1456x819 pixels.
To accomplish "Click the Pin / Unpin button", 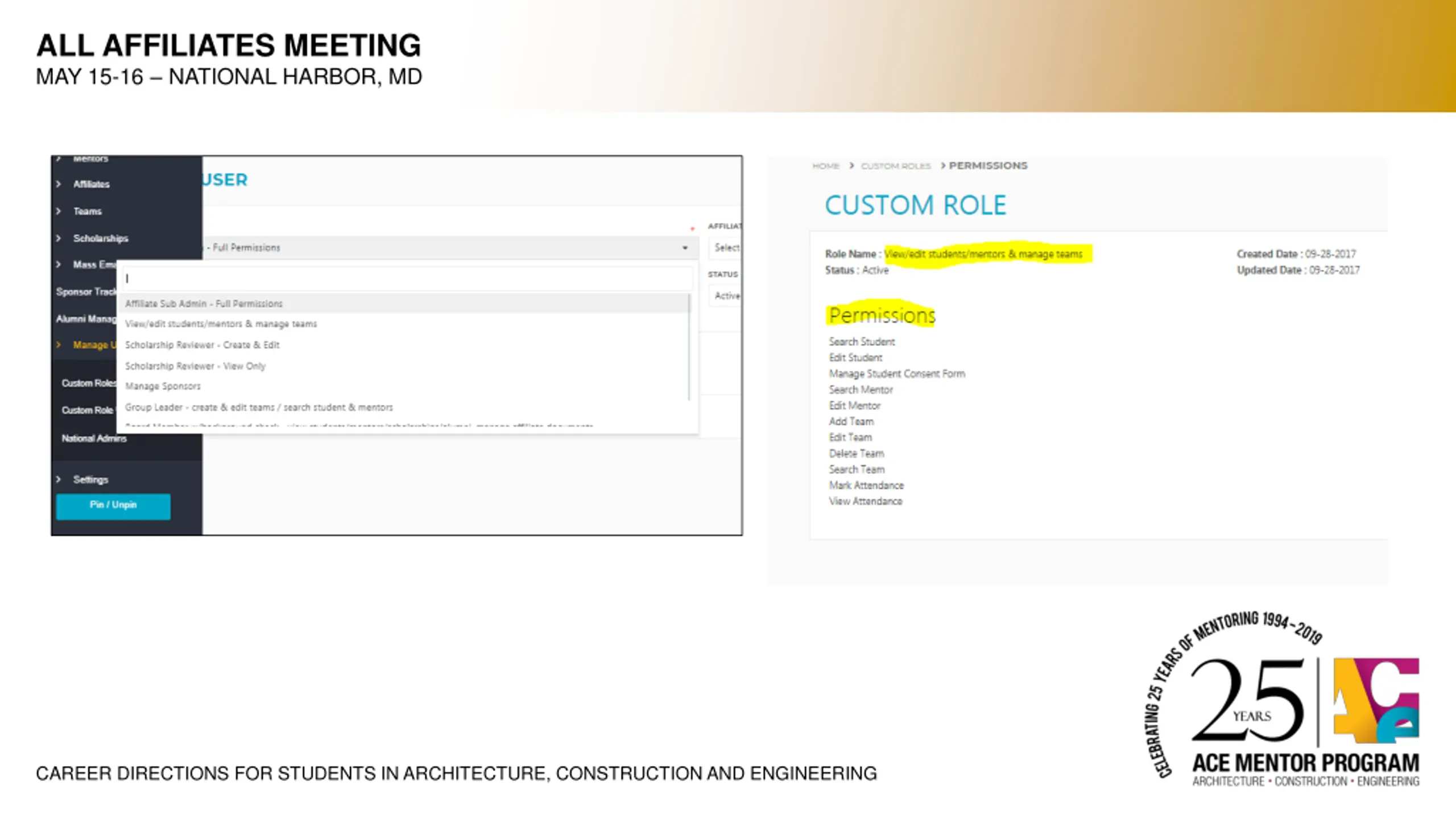I will 113,506.
